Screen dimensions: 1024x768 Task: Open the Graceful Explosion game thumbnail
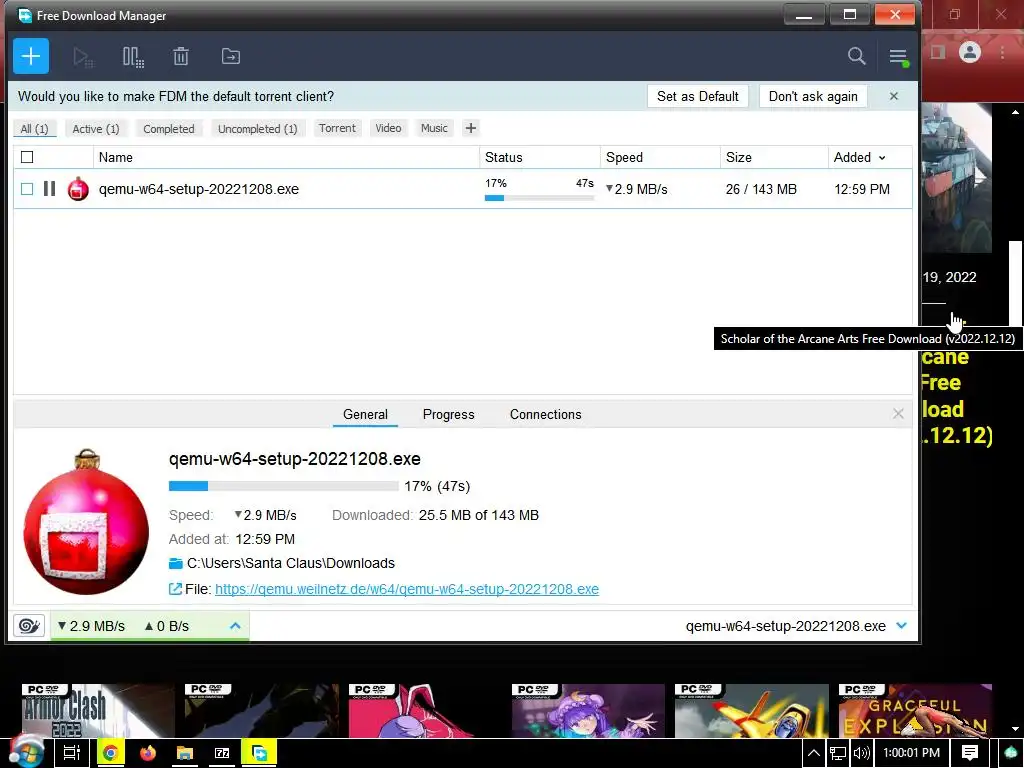[x=915, y=711]
